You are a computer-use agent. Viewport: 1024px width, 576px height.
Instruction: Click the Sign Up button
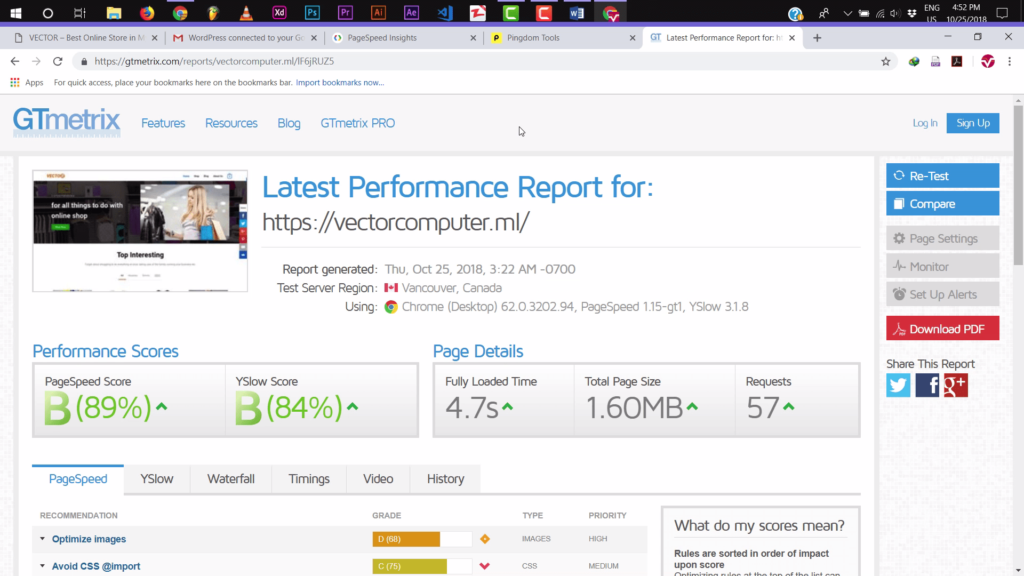972,123
